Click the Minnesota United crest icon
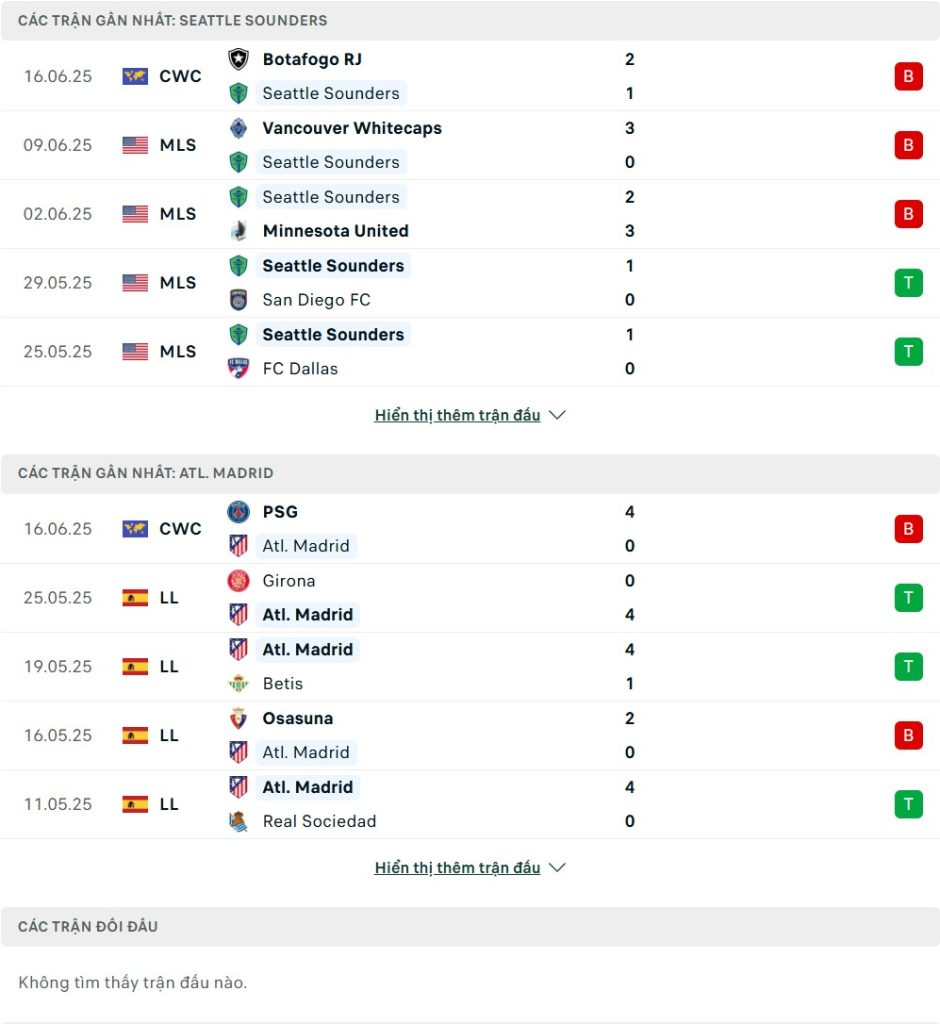Screen dimensions: 940x1024 (x=238, y=231)
